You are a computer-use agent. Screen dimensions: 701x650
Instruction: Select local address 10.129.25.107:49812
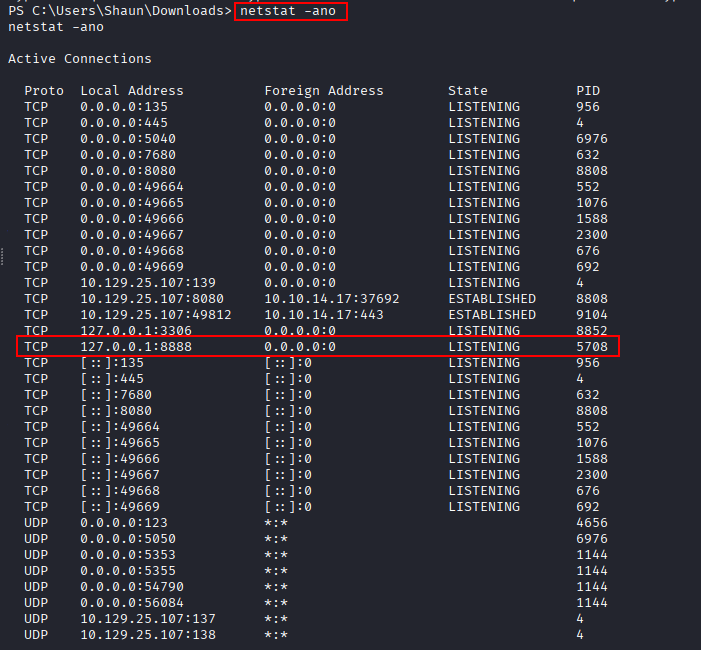156,315
